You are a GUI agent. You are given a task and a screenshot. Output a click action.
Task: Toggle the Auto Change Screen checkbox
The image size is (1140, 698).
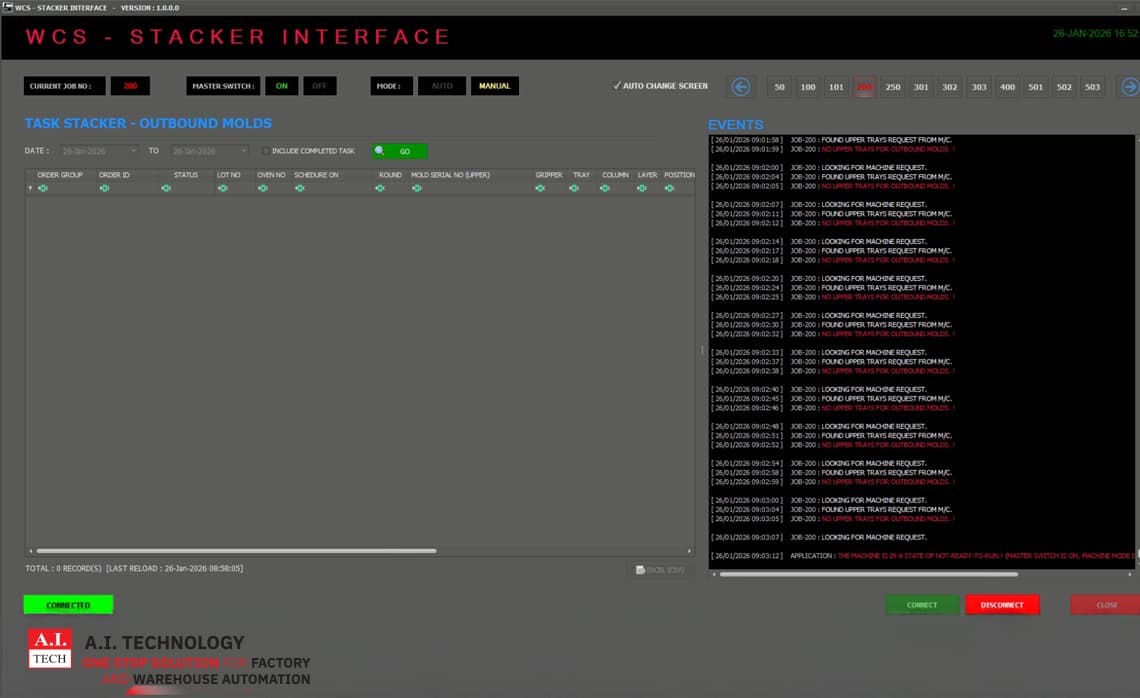617,86
